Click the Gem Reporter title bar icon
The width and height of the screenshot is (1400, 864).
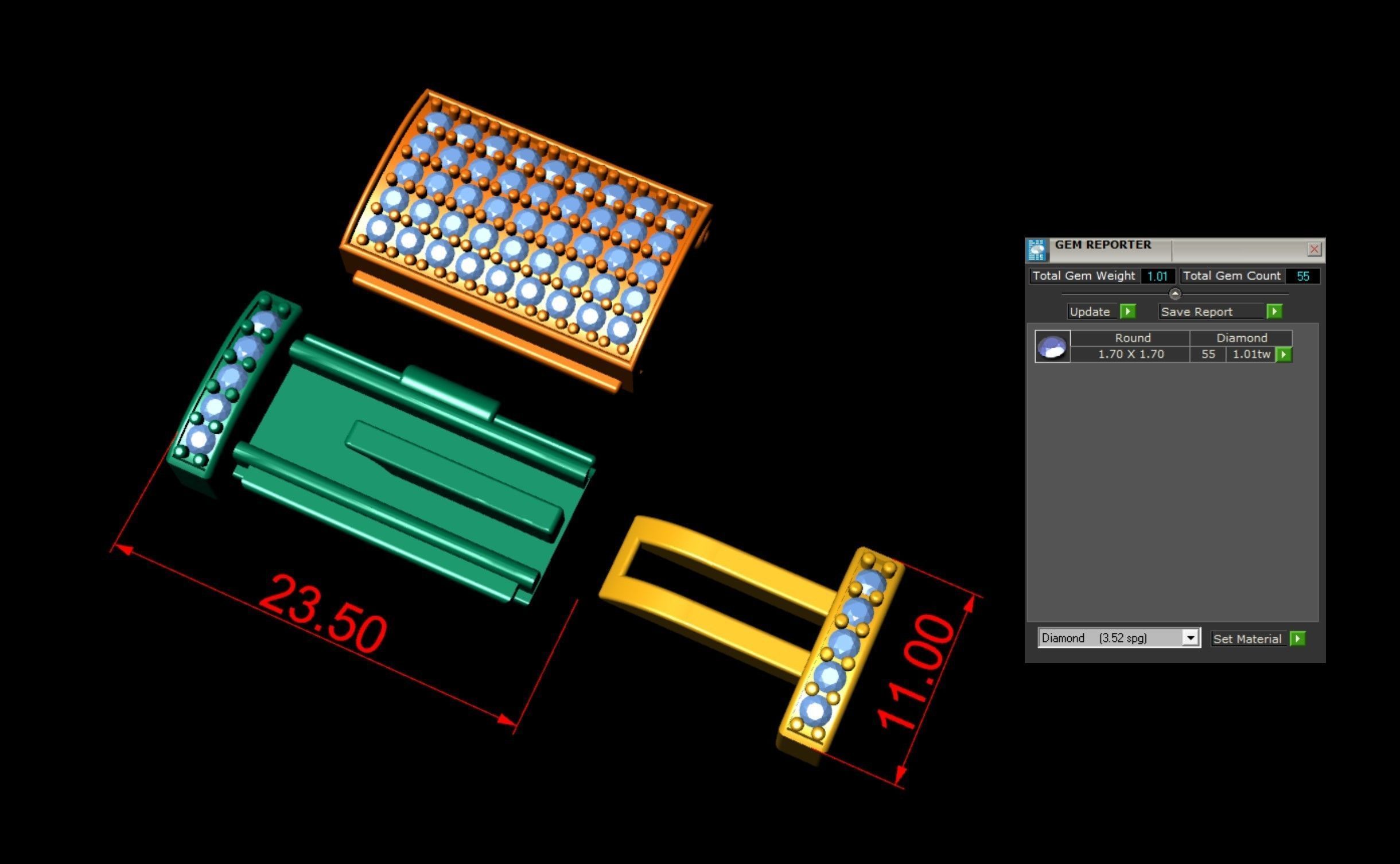pos(1036,250)
